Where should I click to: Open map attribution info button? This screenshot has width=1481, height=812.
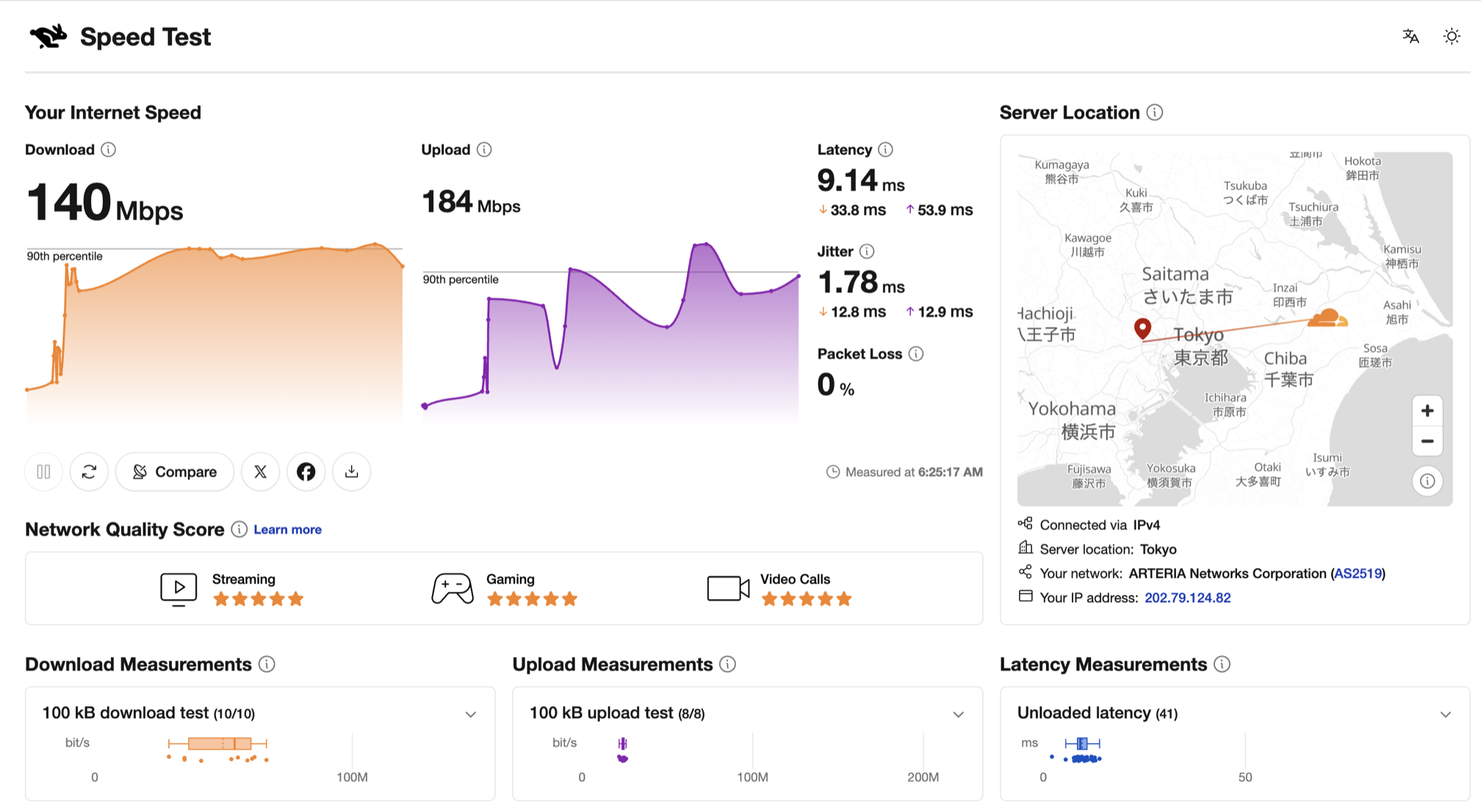1427,481
